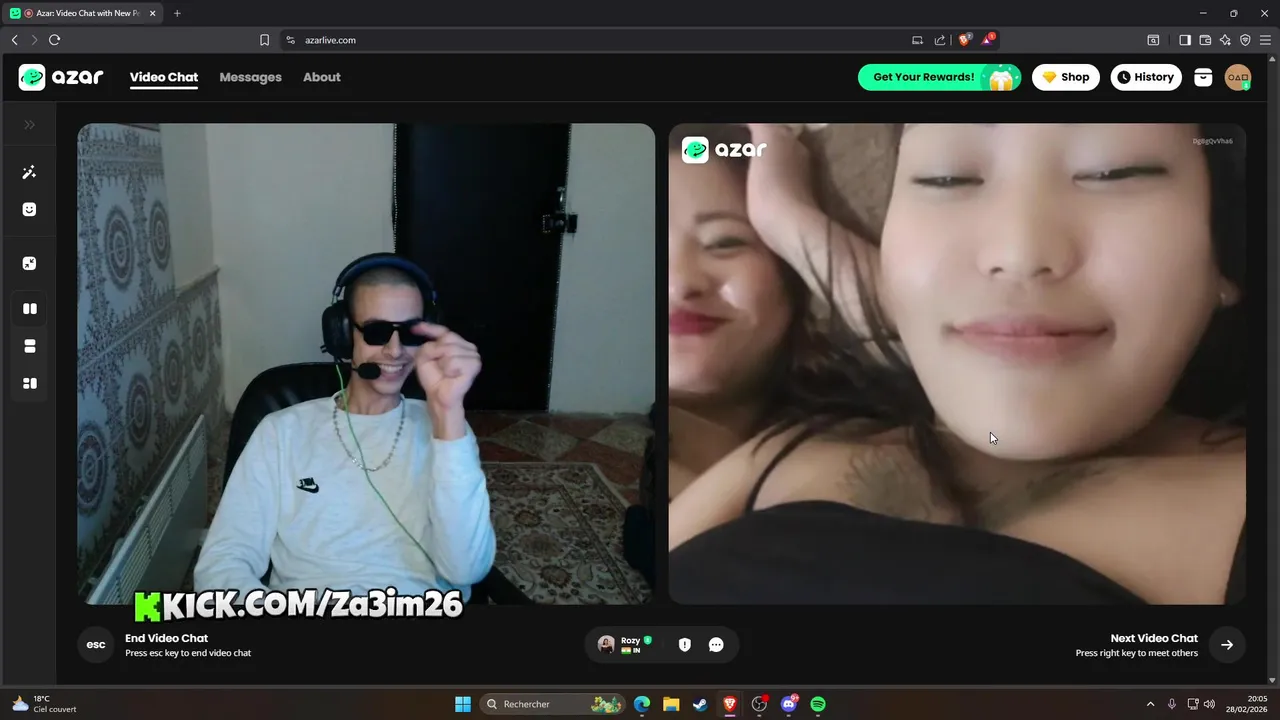Launch Microsoft Edge from taskbar
The width and height of the screenshot is (1280, 720).
tap(642, 704)
